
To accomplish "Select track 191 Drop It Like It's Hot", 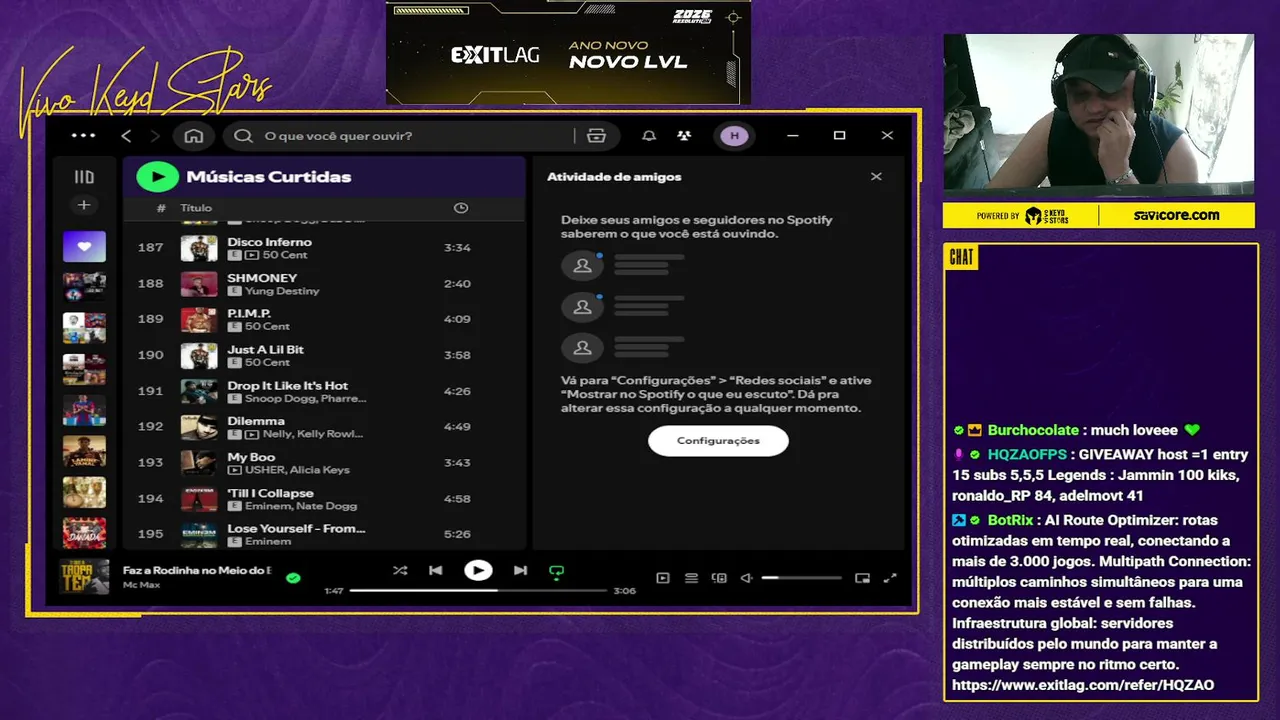I will 324,391.
